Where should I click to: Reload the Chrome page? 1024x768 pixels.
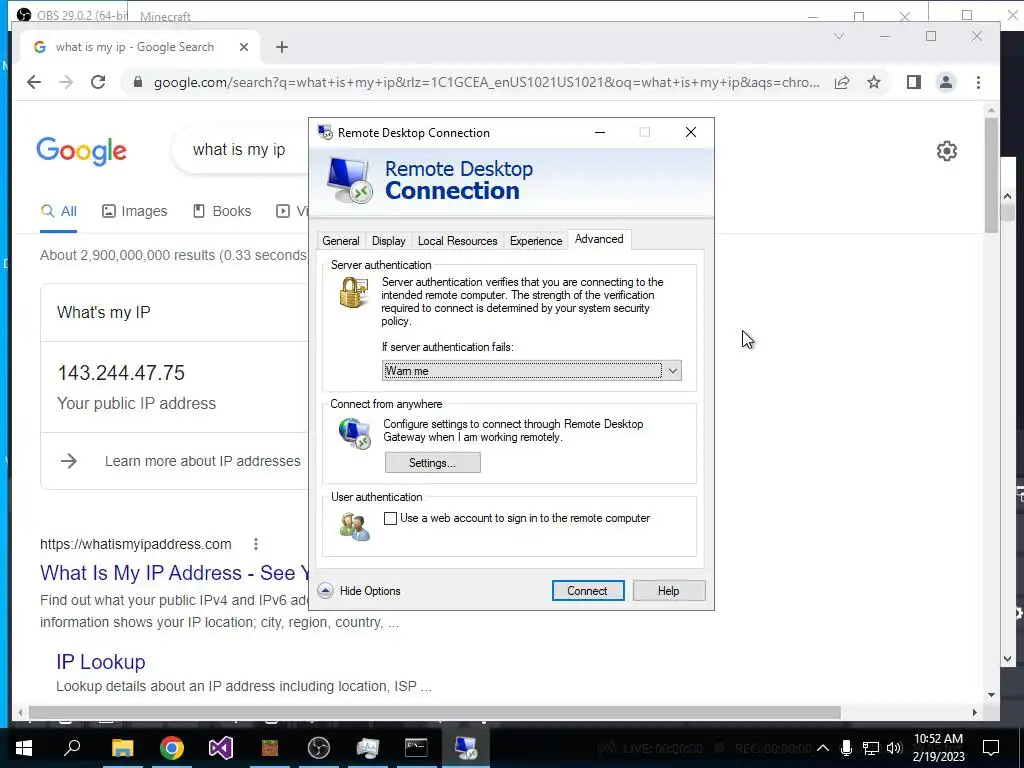coord(98,82)
